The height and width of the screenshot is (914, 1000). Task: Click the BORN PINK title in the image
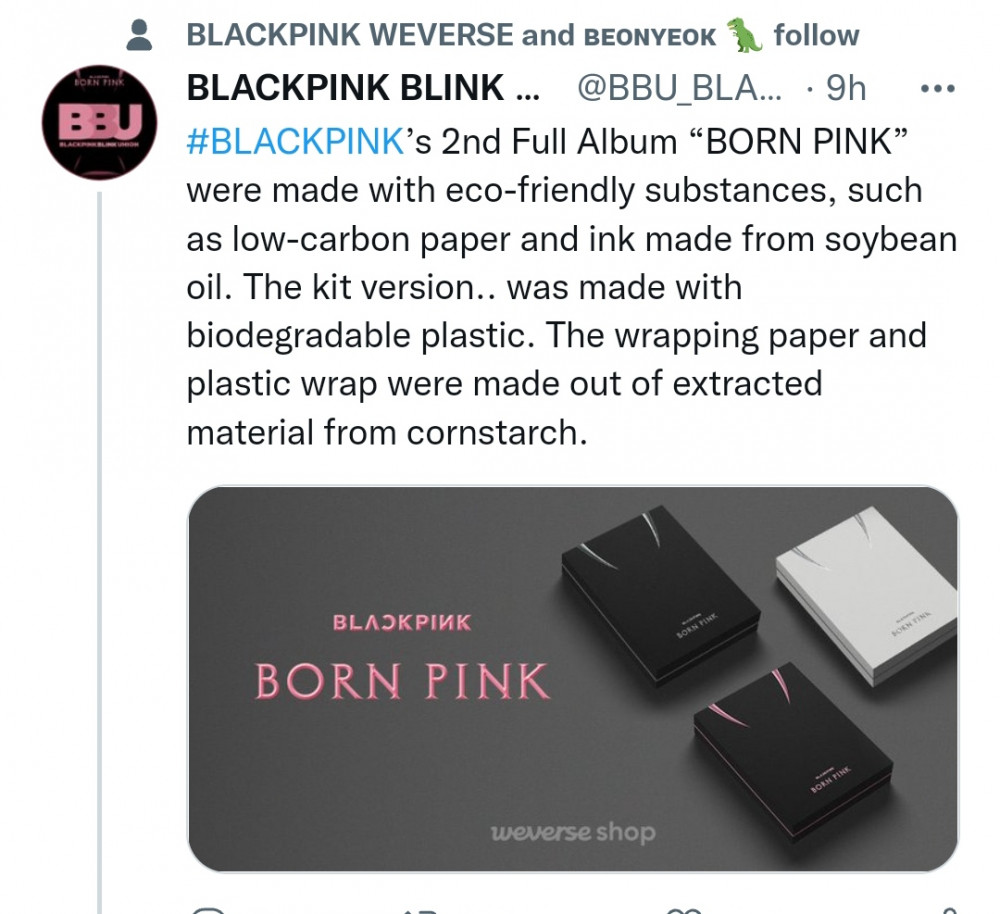(402, 681)
